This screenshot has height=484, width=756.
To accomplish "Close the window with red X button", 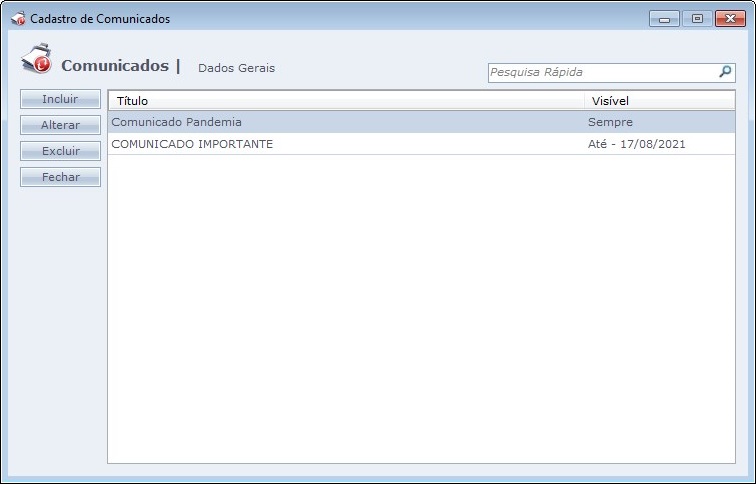I will [730, 19].
